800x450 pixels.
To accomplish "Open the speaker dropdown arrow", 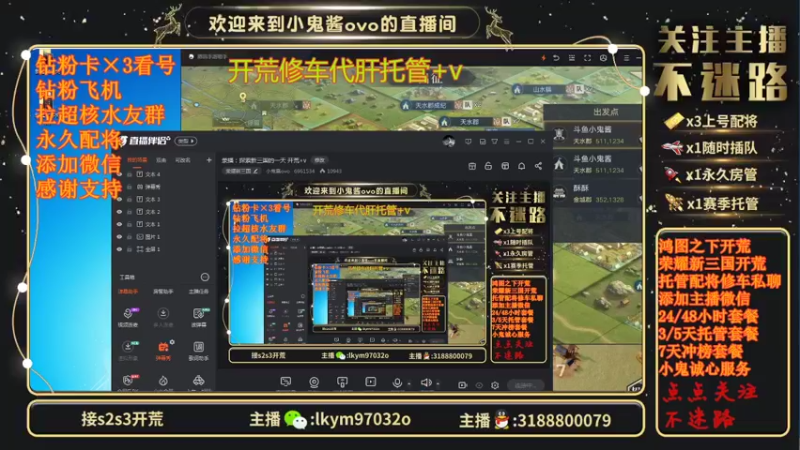I will click(438, 383).
